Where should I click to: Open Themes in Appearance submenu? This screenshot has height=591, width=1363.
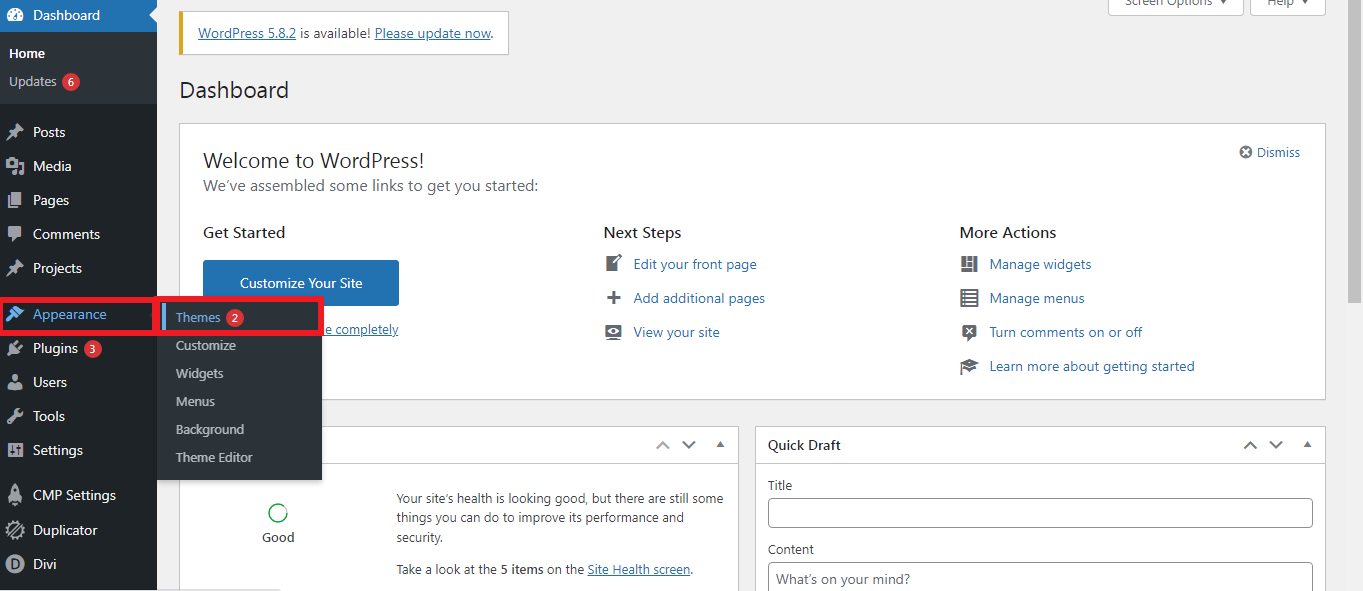pyautogui.click(x=198, y=317)
